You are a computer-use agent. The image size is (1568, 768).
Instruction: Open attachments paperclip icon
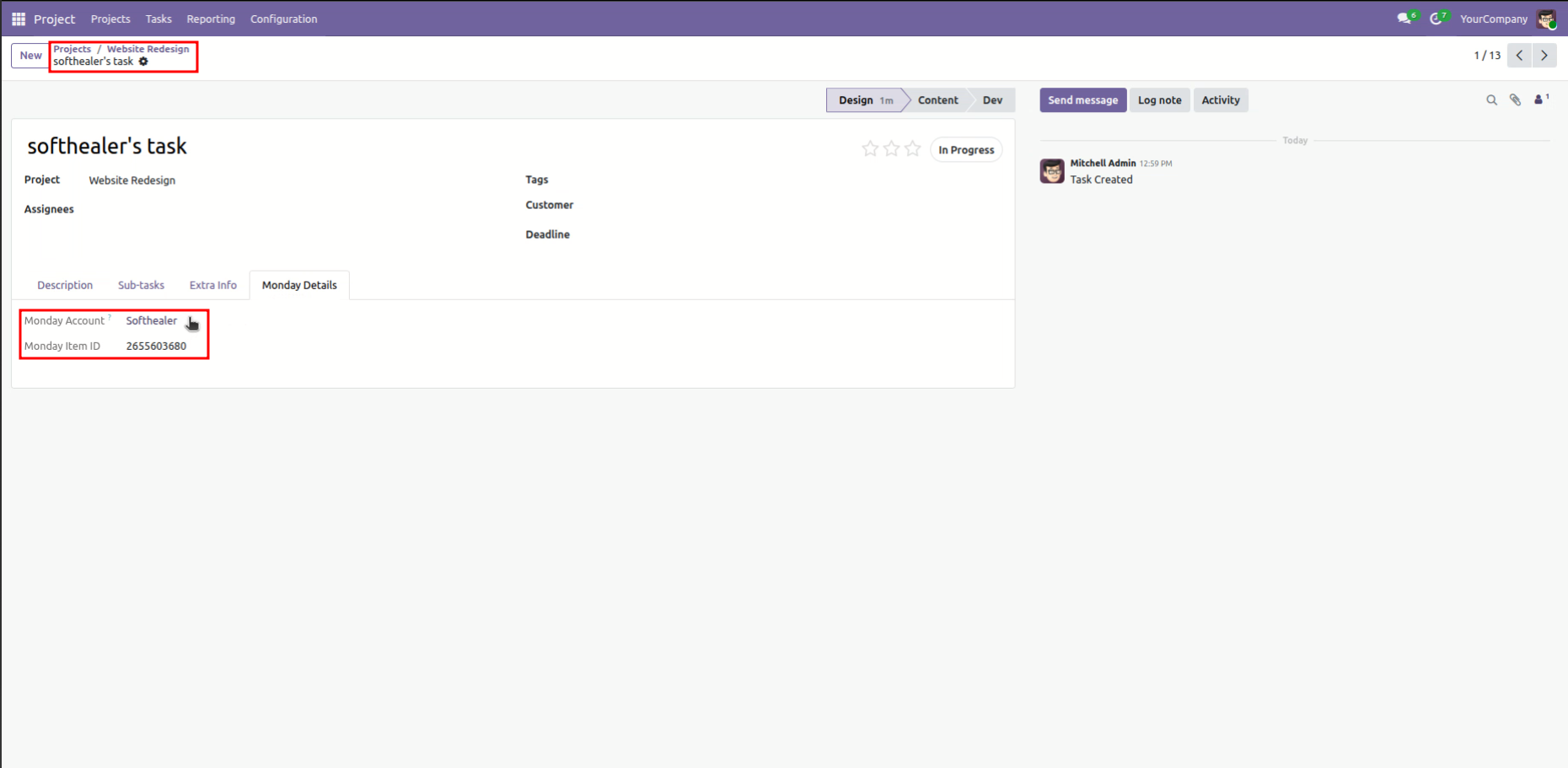pyautogui.click(x=1515, y=100)
